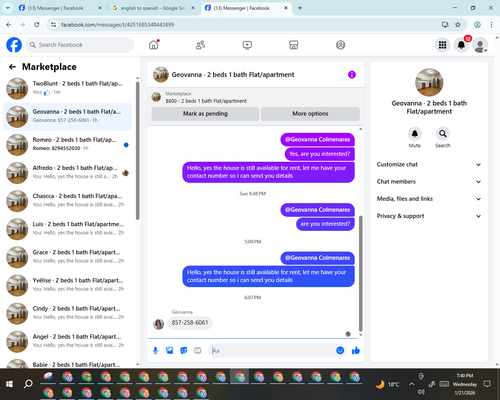
Task: Click browser back arrow
Action: pyautogui.click(x=9, y=25)
